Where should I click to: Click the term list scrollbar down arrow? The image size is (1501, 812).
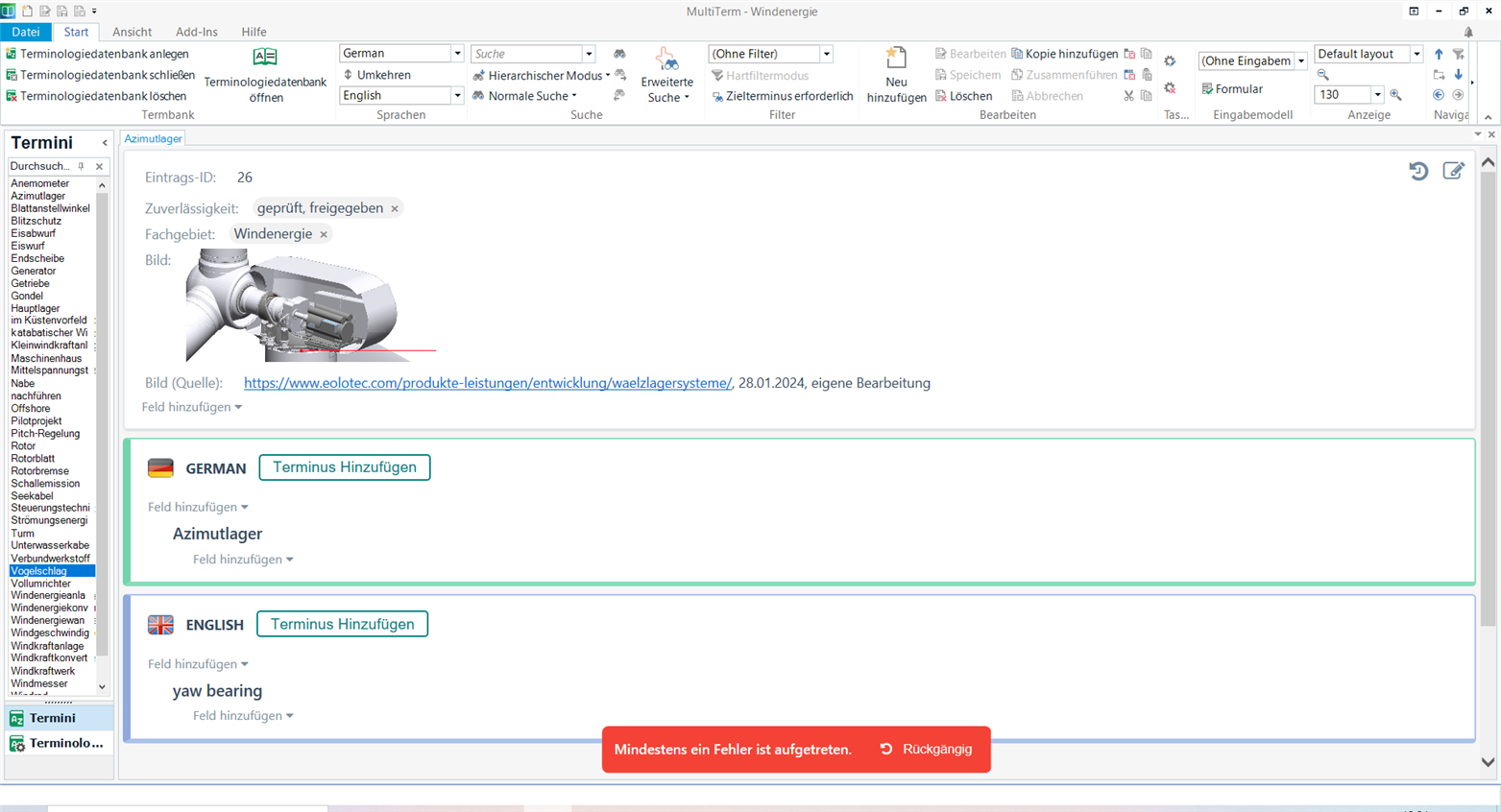[x=102, y=687]
